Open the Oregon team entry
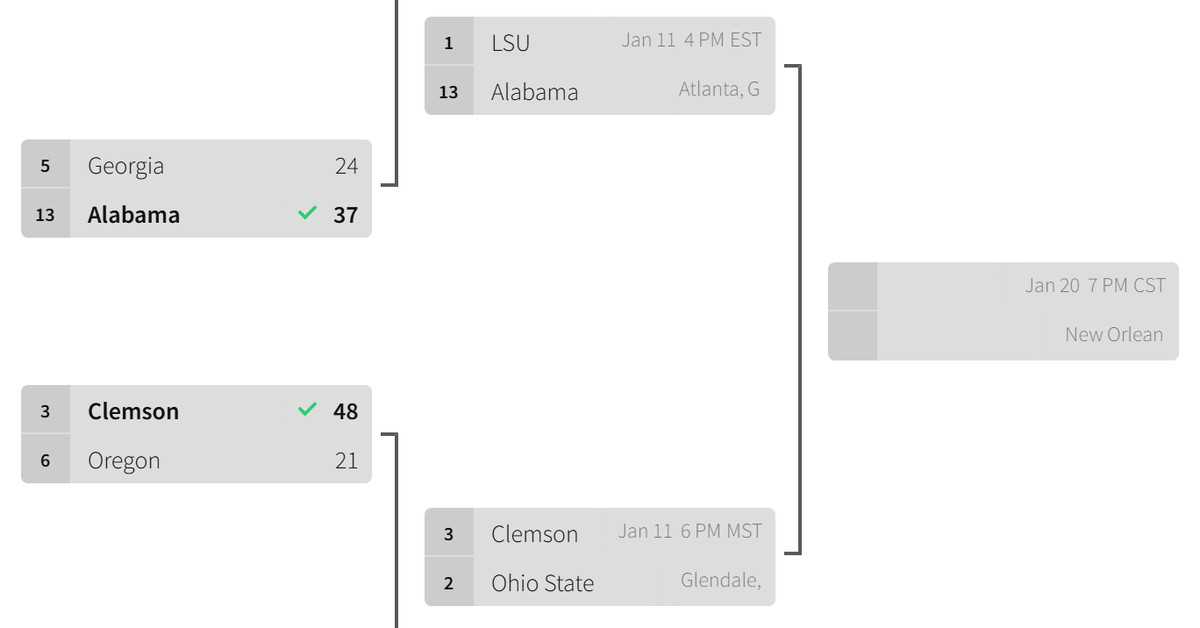Image resolution: width=1200 pixels, height=628 pixels. pos(124,461)
